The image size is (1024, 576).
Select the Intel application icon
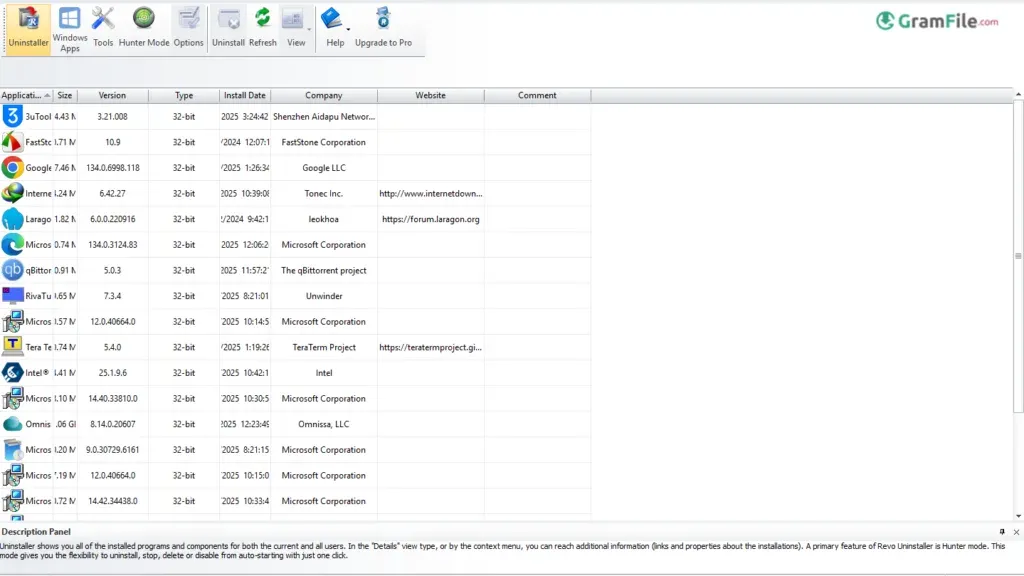click(12, 373)
